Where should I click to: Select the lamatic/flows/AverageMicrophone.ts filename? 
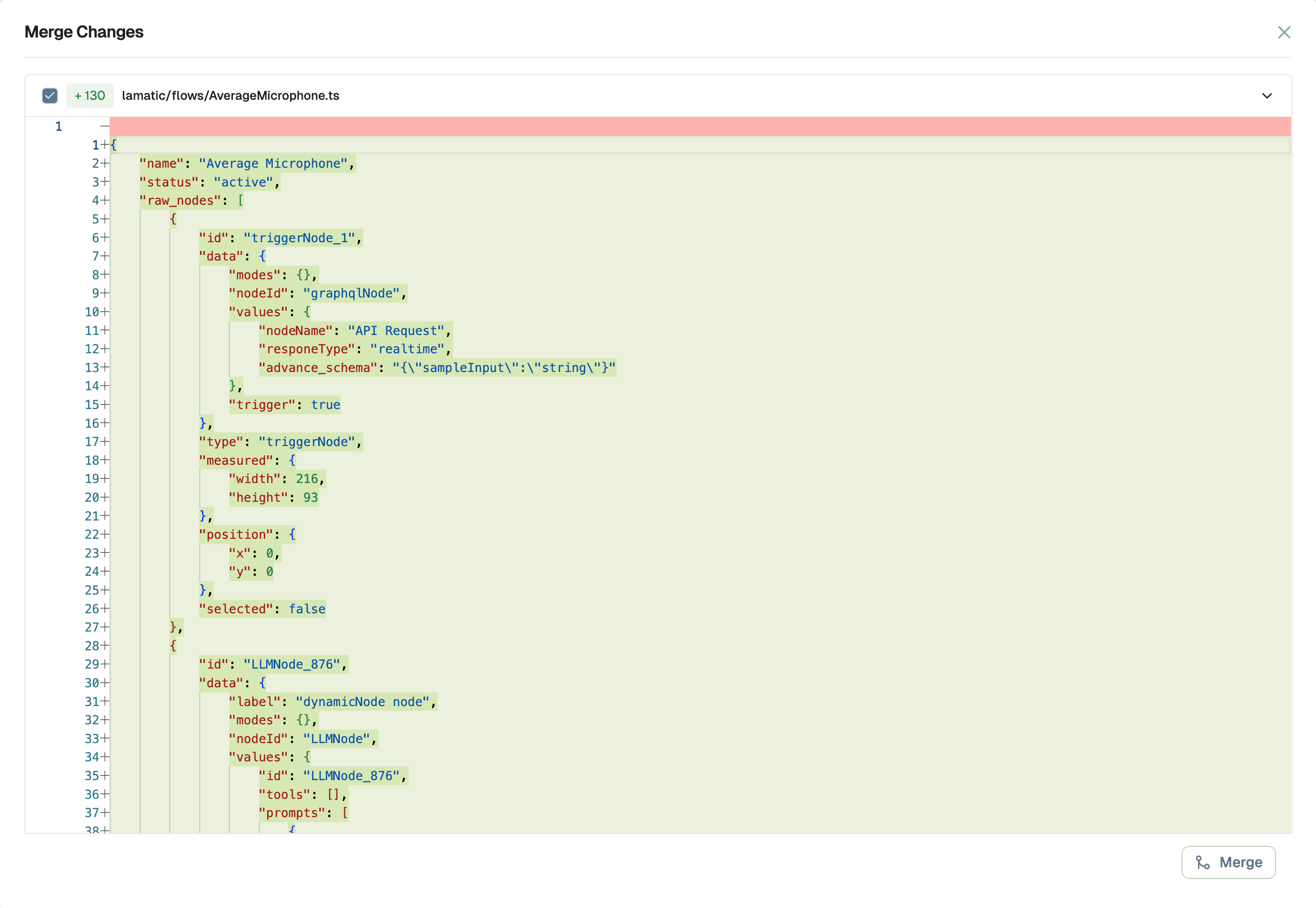(230, 96)
